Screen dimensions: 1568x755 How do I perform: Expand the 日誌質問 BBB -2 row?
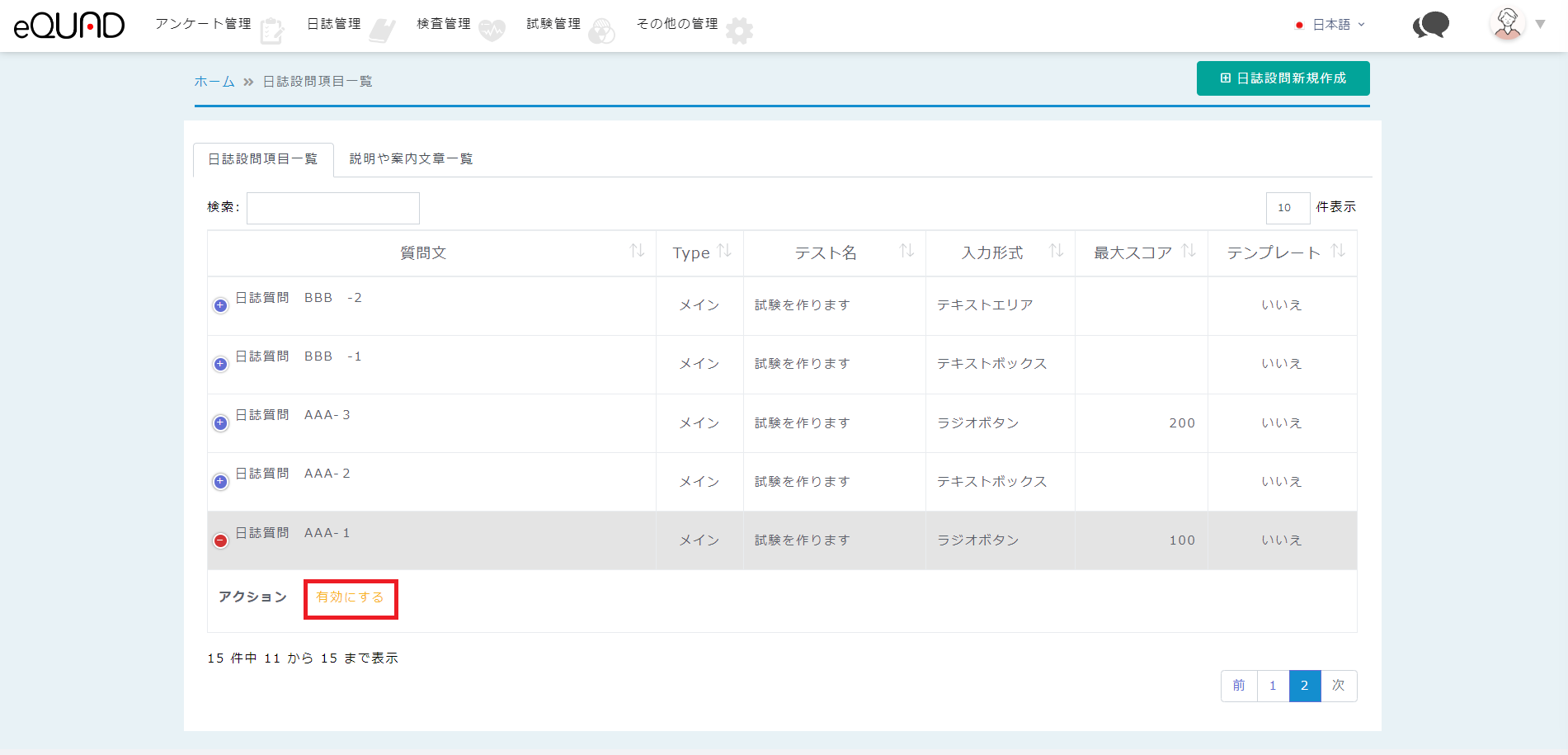coord(220,306)
